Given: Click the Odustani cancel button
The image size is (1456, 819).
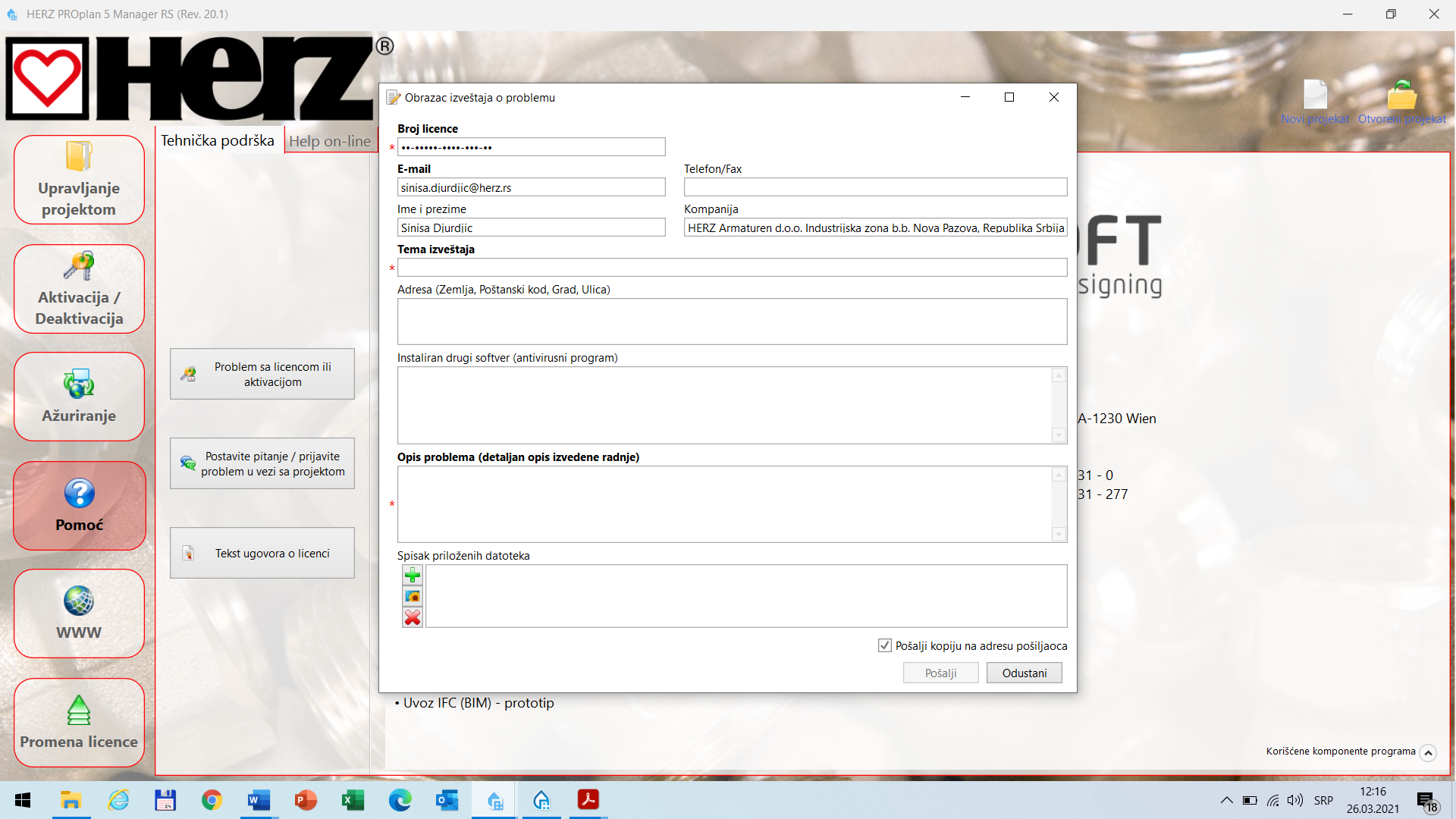Looking at the screenshot, I should [x=1024, y=673].
